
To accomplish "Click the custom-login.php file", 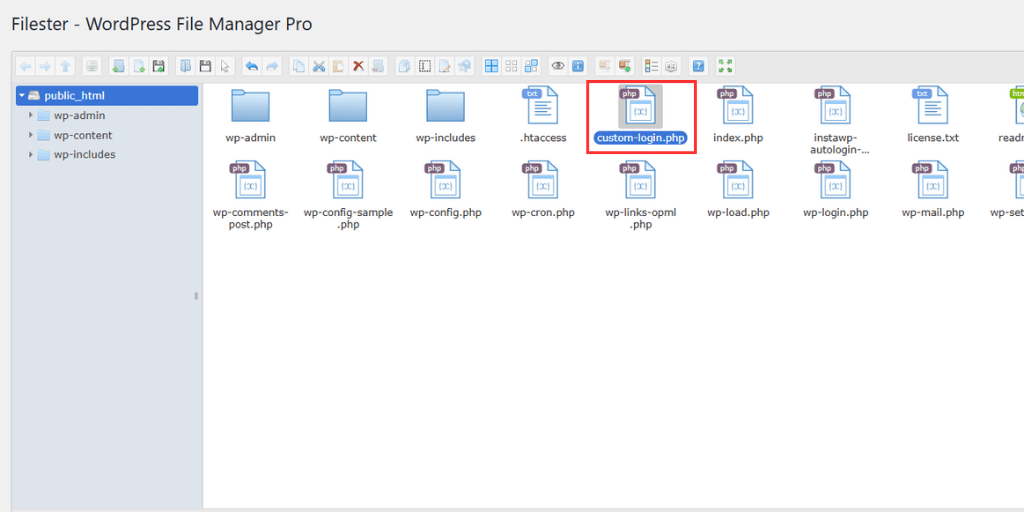I will click(641, 115).
